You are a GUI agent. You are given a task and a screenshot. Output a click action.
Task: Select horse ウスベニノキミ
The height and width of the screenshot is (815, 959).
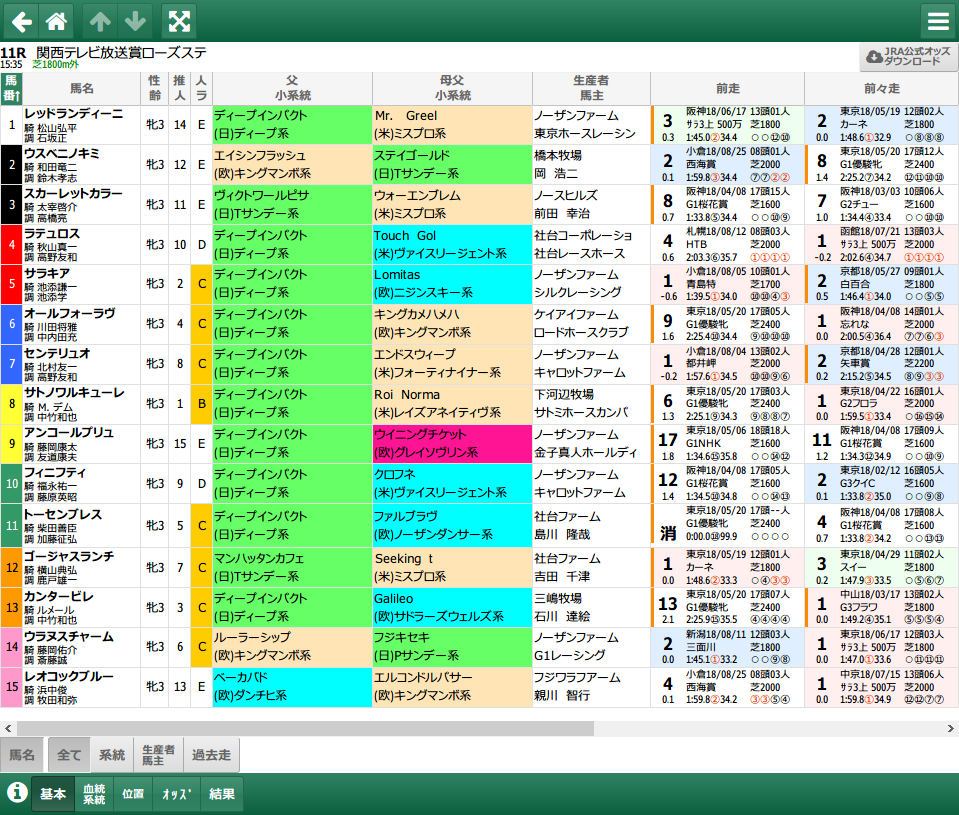62,153
